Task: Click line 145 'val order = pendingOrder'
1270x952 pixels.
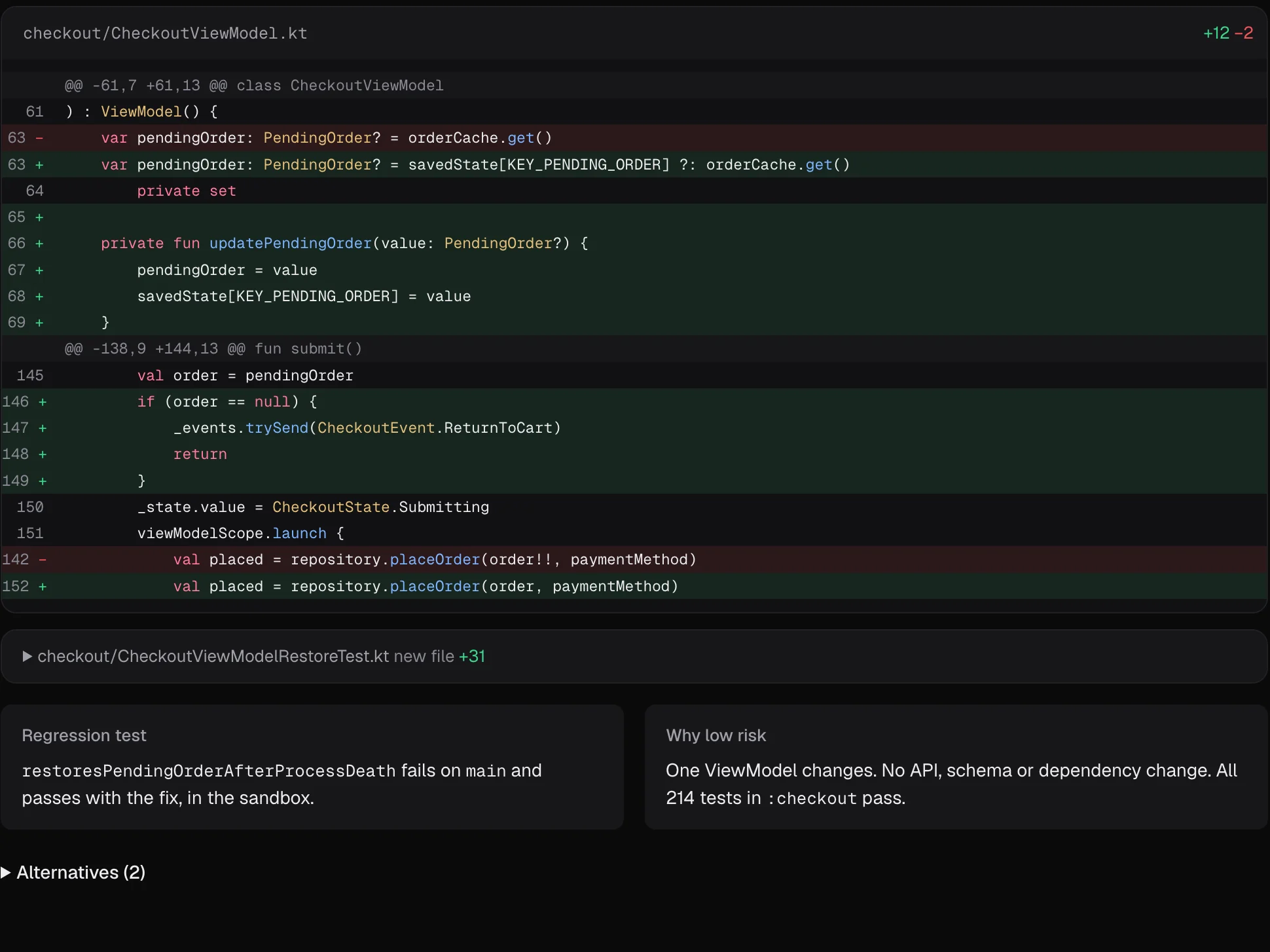Action: point(634,375)
